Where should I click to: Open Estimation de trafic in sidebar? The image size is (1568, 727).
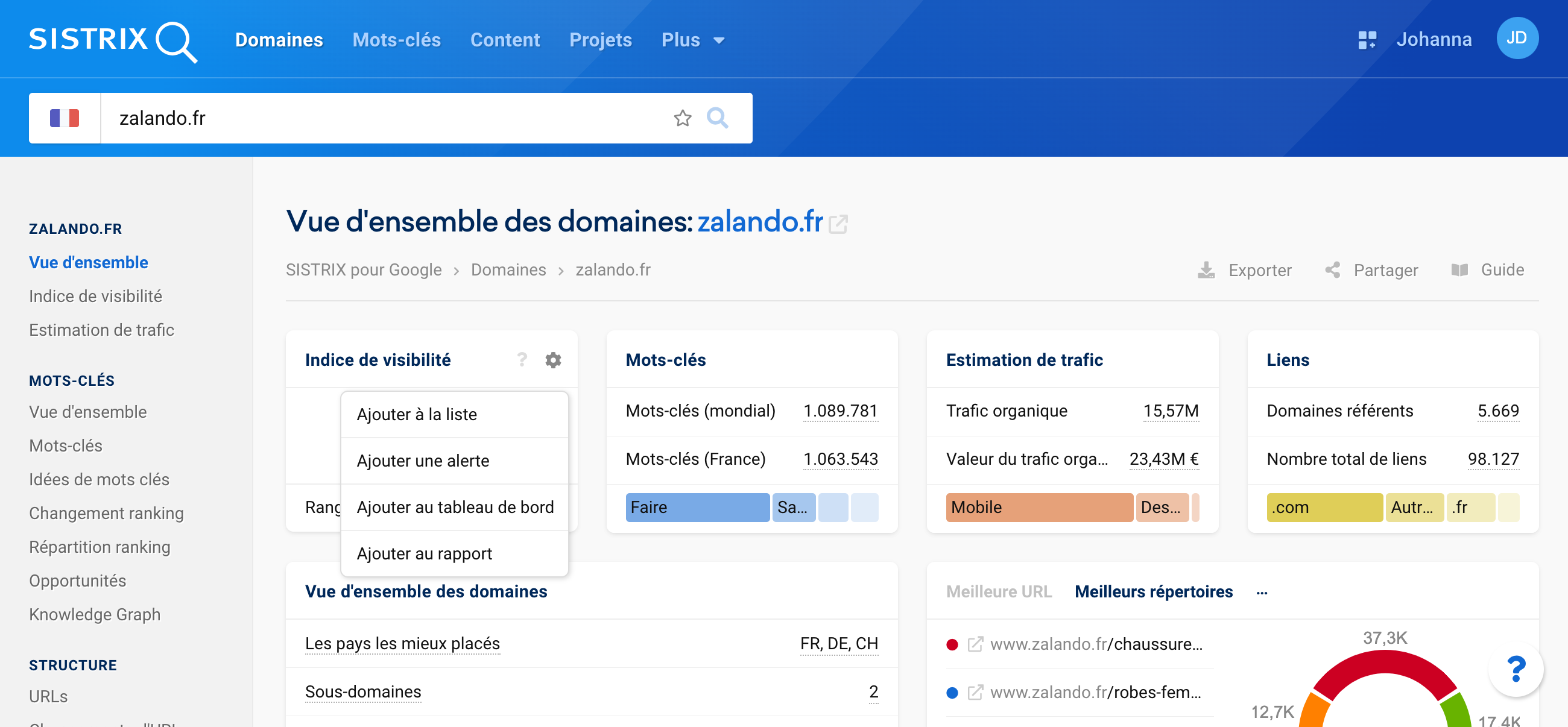coord(102,330)
